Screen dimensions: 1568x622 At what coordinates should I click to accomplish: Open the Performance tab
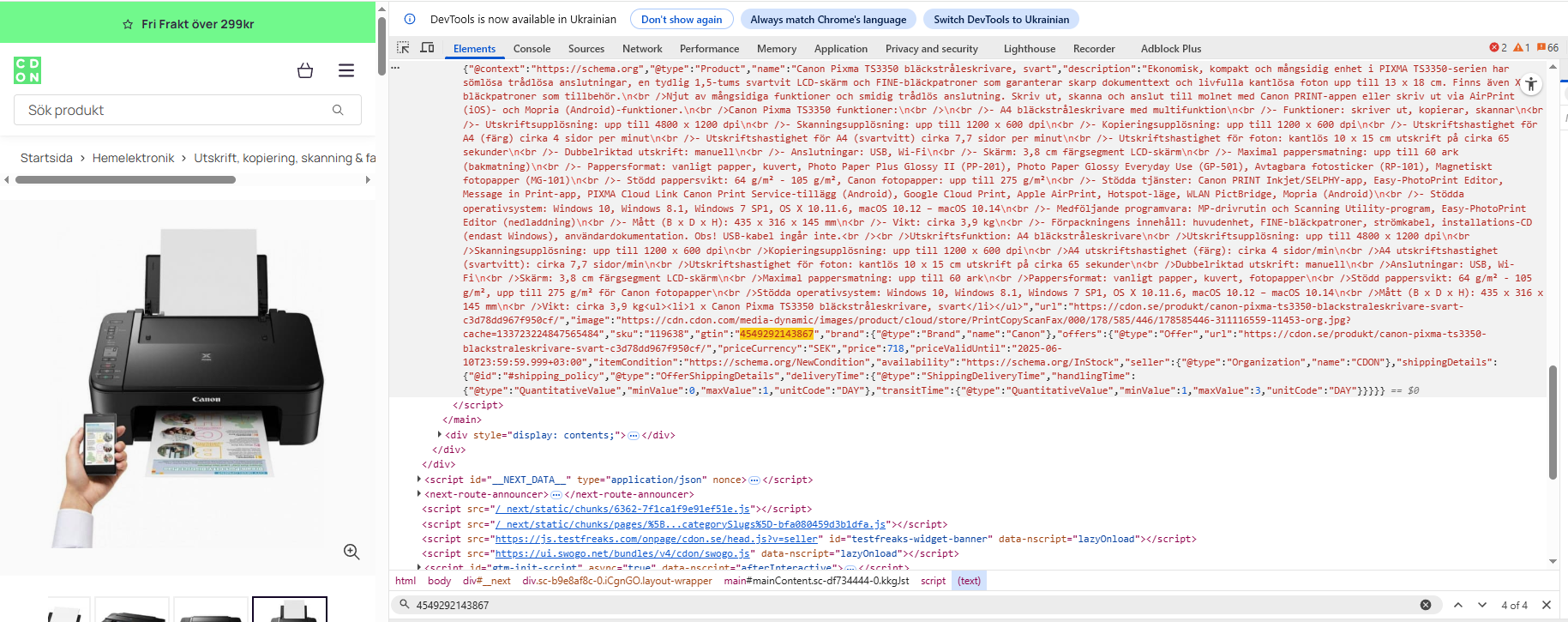click(709, 49)
